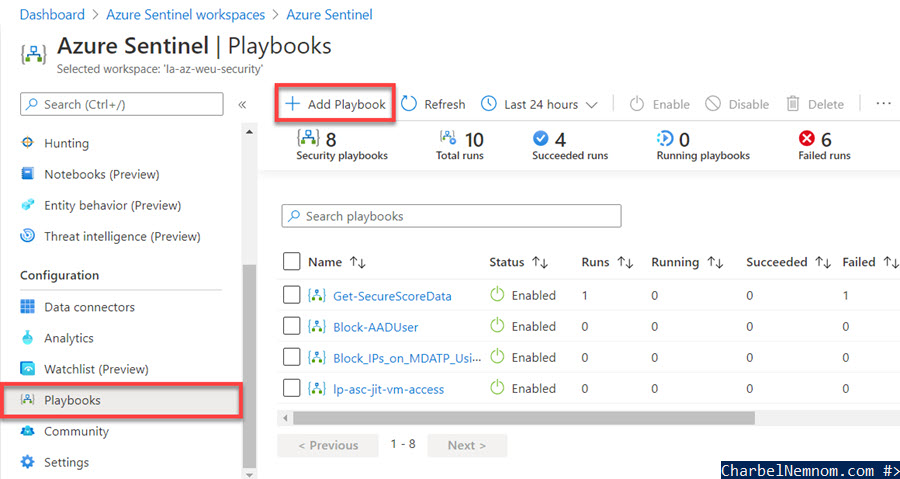The width and height of the screenshot is (900, 479).
Task: Click the horizontal scrollbar under the table
Action: [523, 418]
